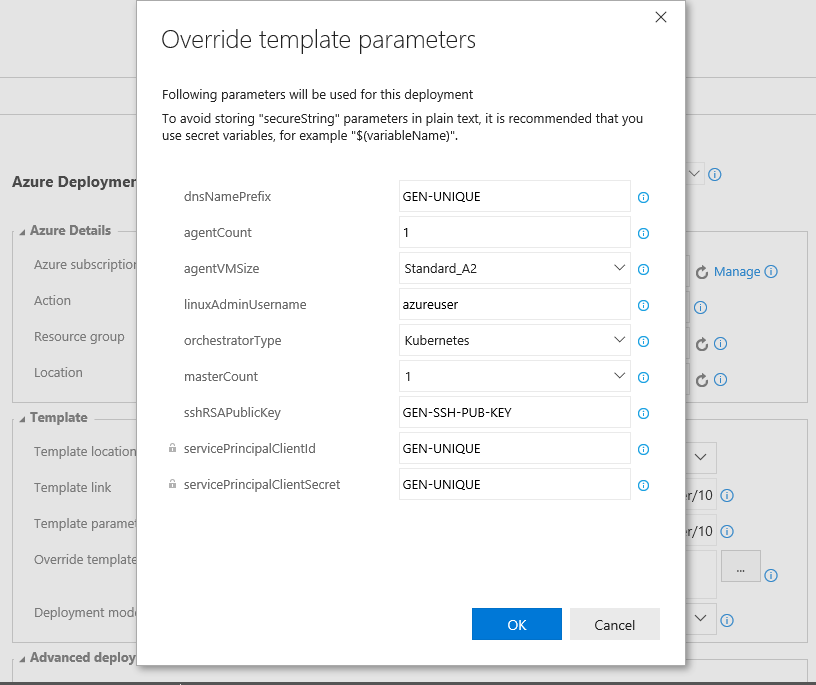
Task: Click the servicePrincipalClientSecret input field
Action: coord(515,484)
